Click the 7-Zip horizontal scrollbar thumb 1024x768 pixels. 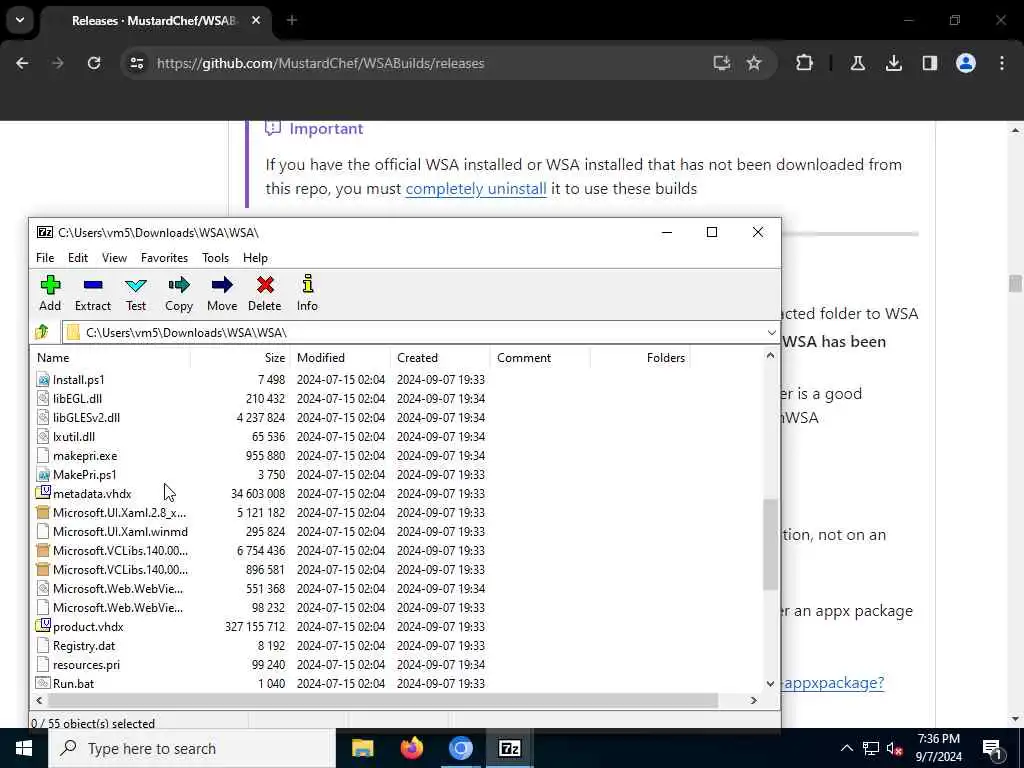(x=383, y=700)
